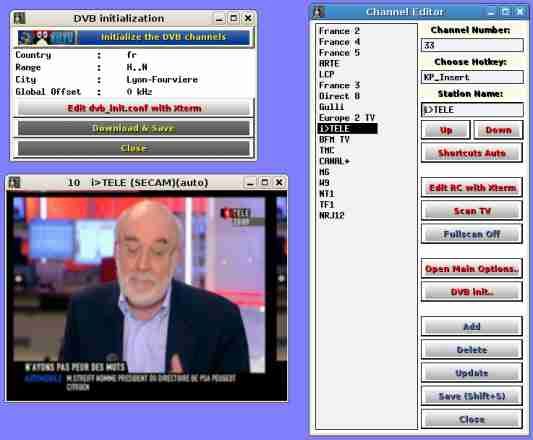Click the Choose Hotkey field
The image size is (533, 440).
[472, 77]
